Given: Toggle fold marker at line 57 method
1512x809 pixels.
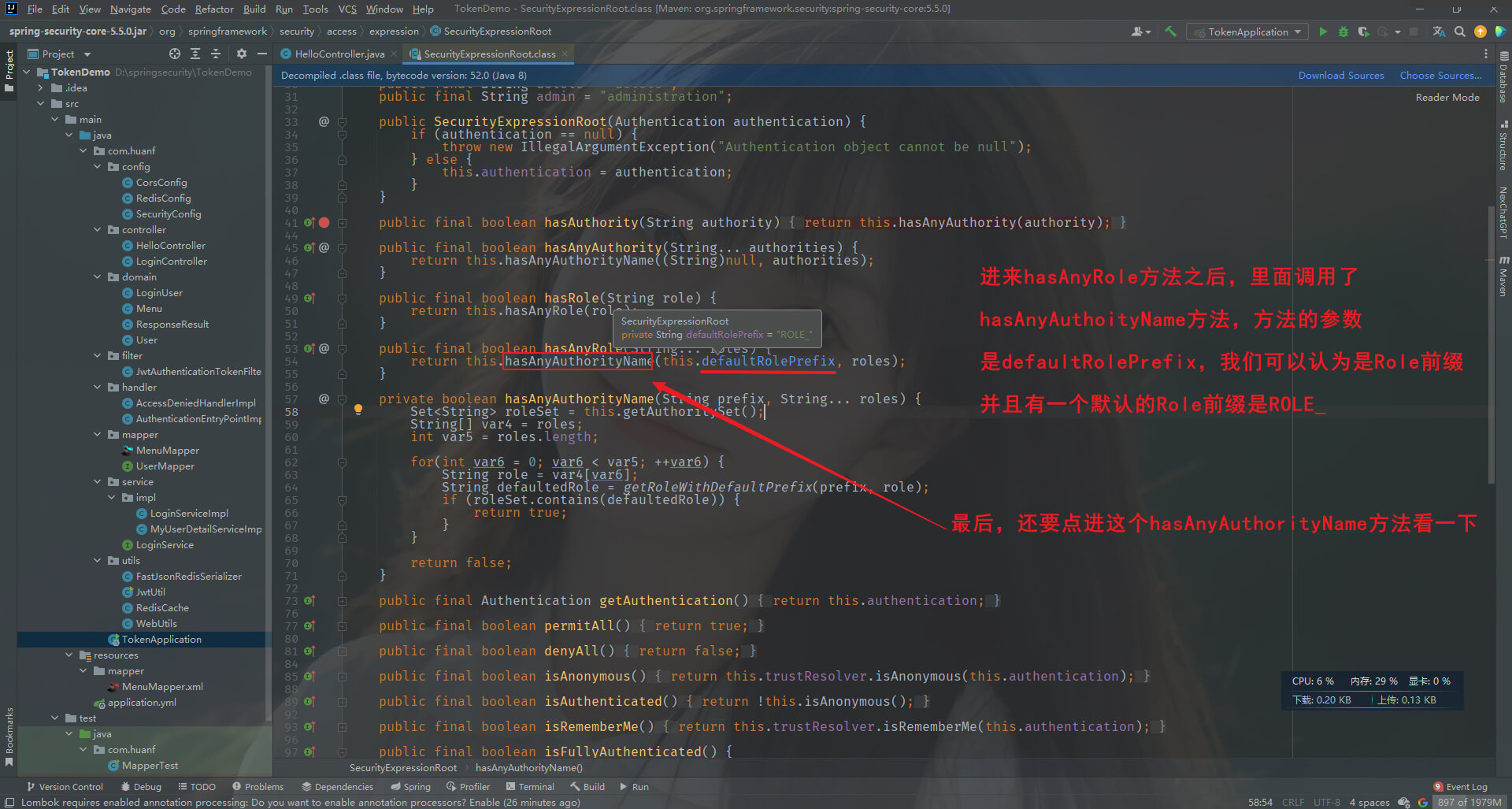Looking at the screenshot, I should [x=343, y=399].
